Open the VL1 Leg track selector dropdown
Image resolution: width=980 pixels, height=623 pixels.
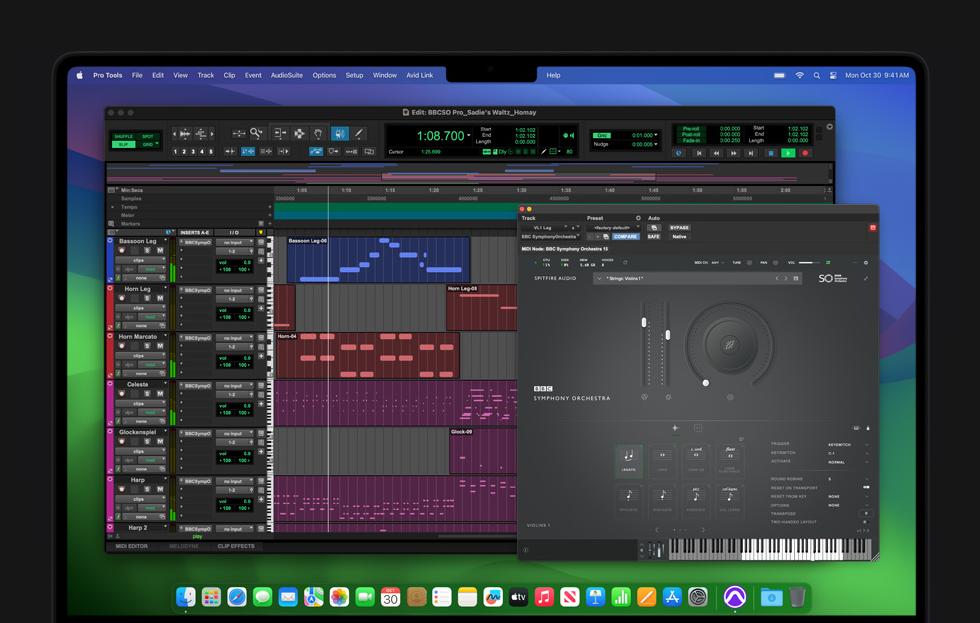[545, 227]
